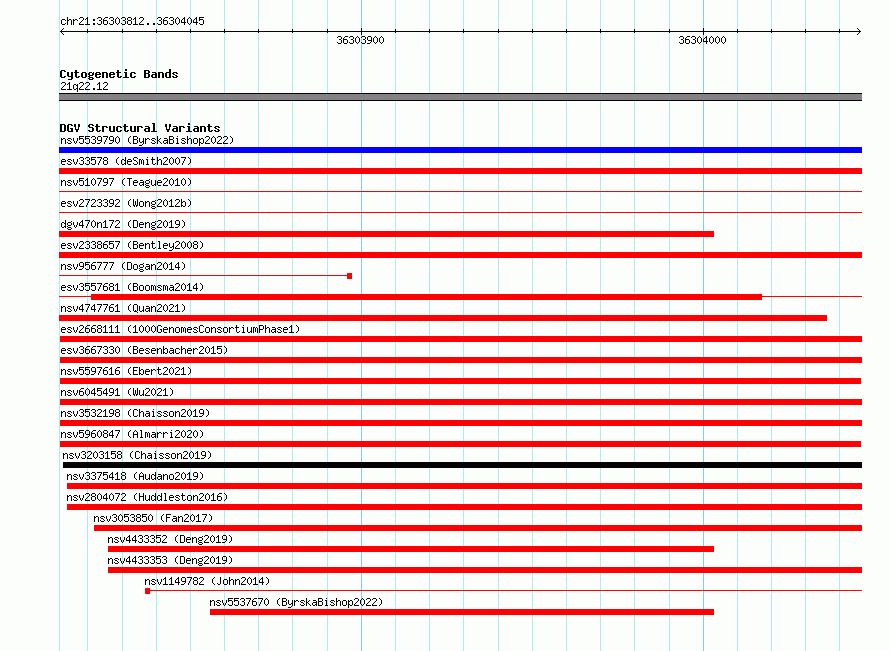Image resolution: width=890 pixels, height=651 pixels.
Task: Click the 36304000 ruler coordinate
Action: coord(702,40)
